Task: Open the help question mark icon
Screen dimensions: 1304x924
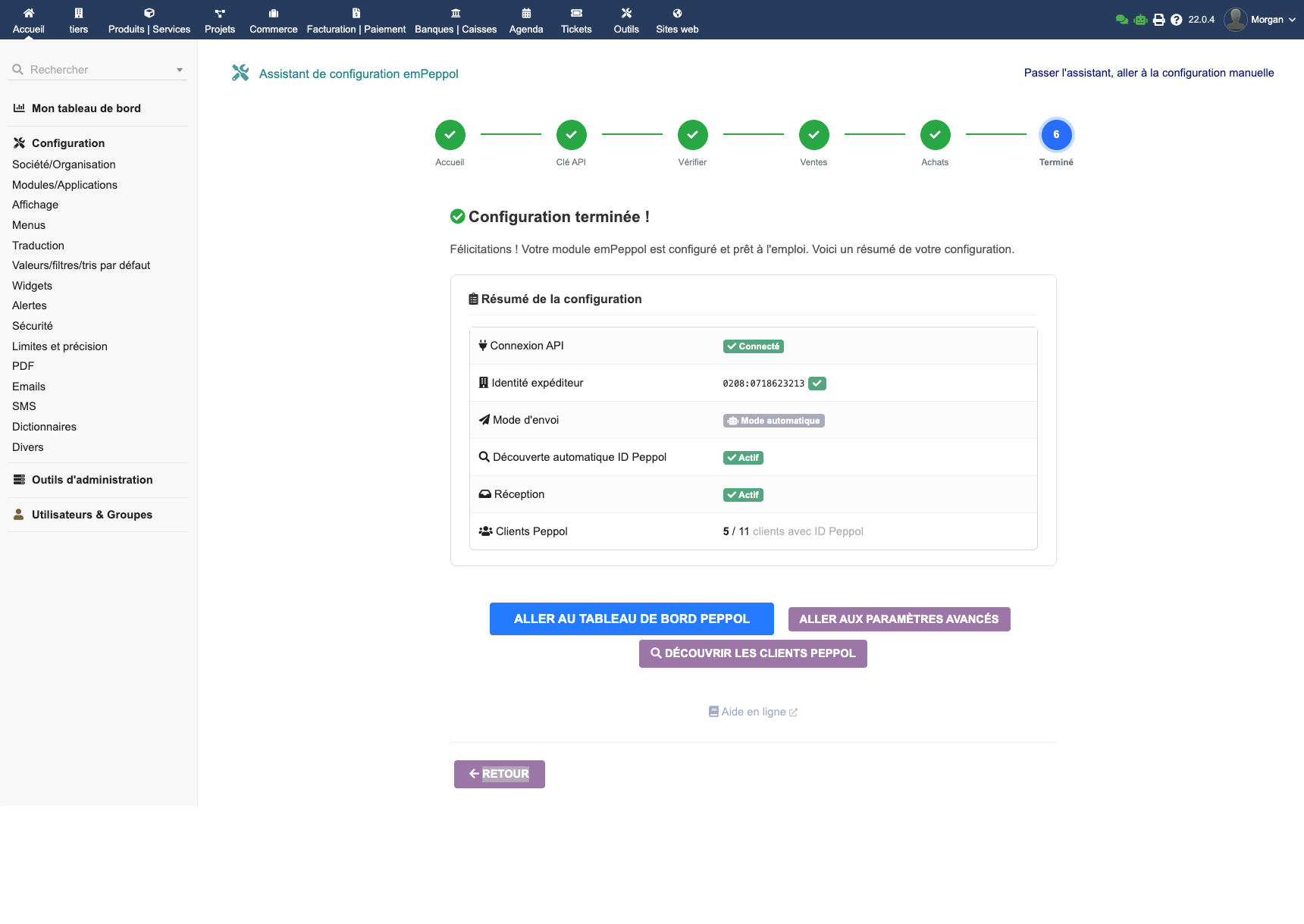Action: [x=1177, y=20]
